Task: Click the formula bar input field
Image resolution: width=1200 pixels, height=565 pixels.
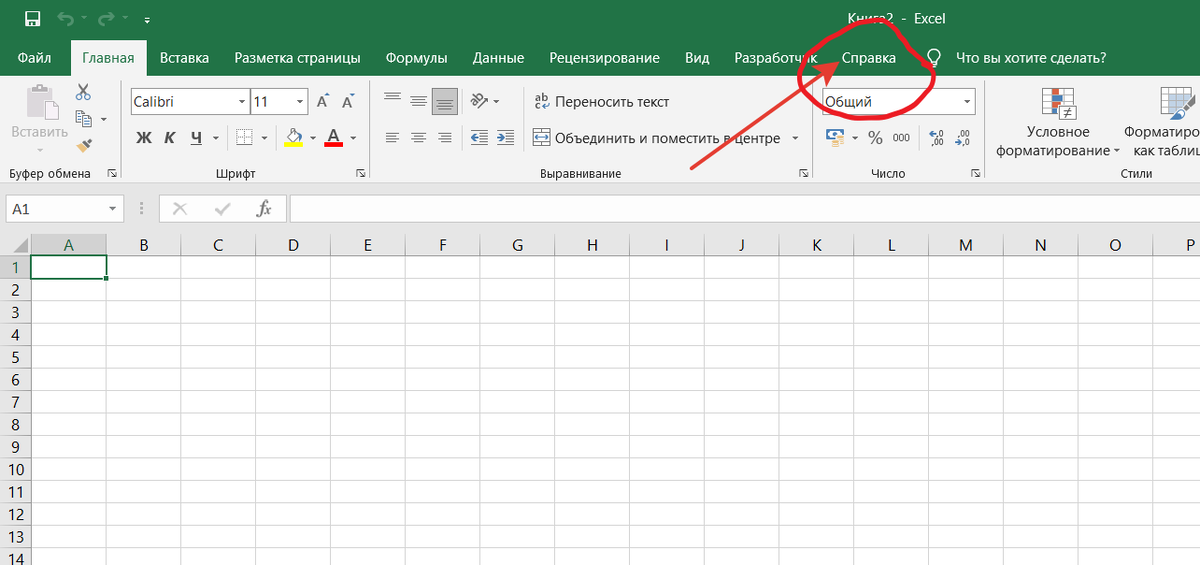Action: (744, 209)
